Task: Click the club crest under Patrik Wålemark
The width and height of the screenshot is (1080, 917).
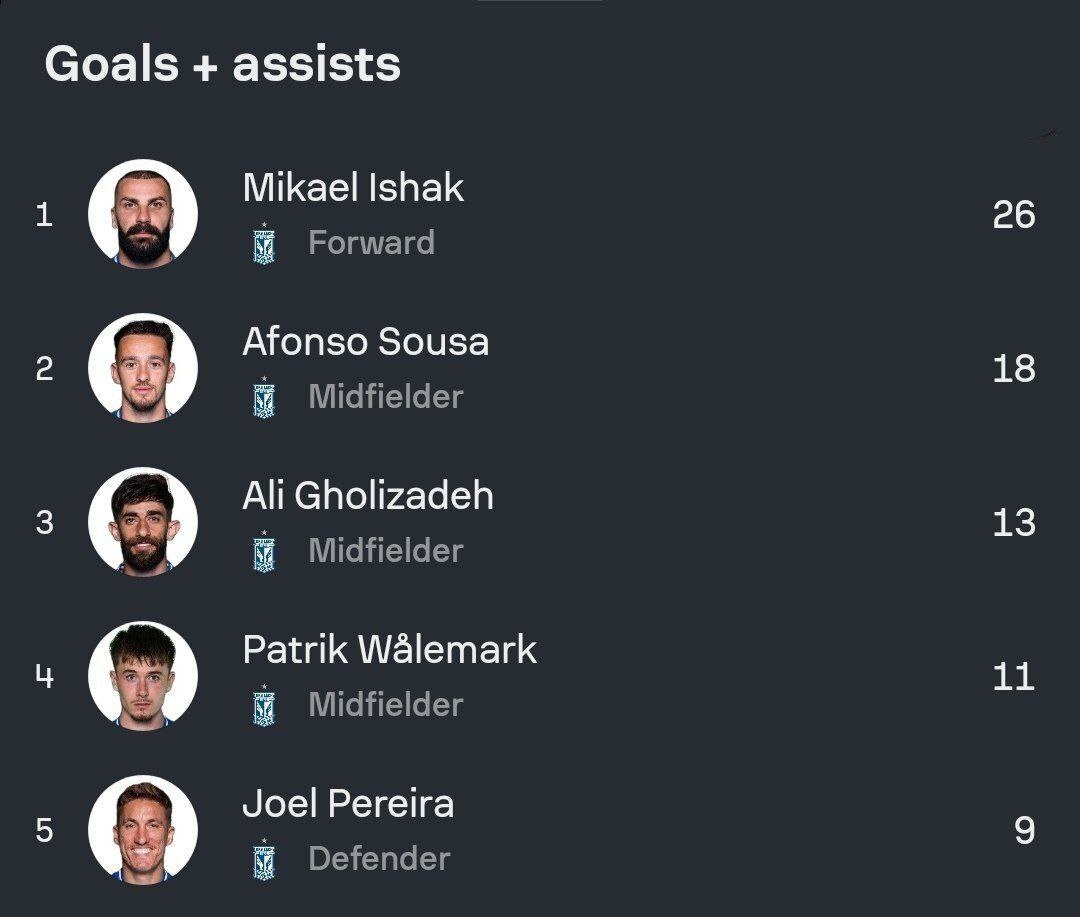Action: pyautogui.click(x=264, y=705)
